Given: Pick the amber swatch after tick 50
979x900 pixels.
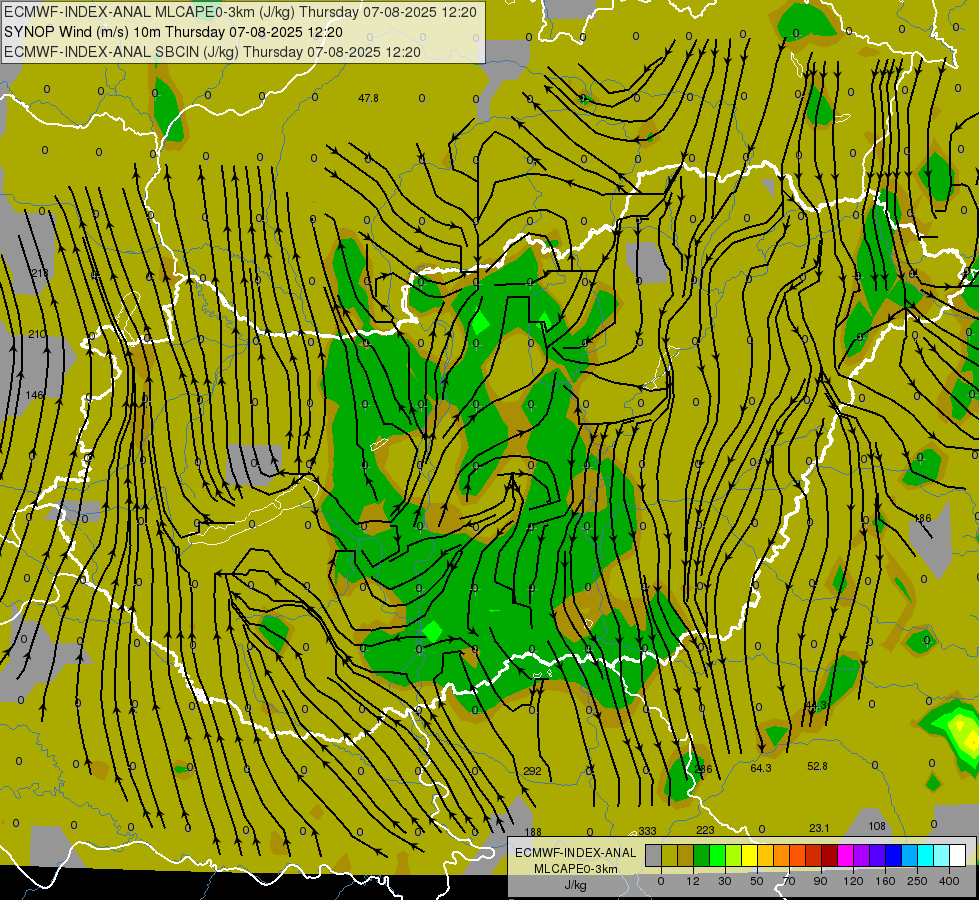Looking at the screenshot, I should click(765, 856).
